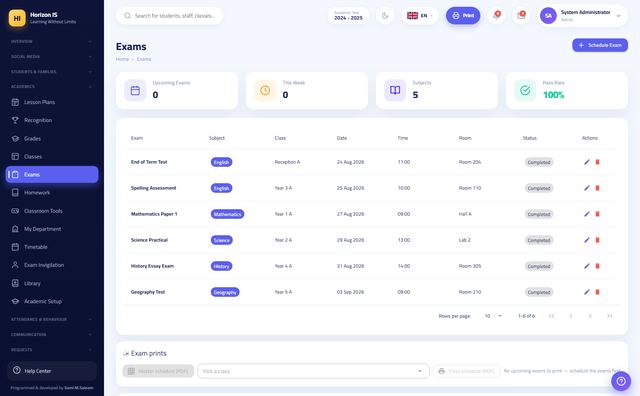Edit the Geography Test exam
The height and width of the screenshot is (396, 640).
click(587, 292)
